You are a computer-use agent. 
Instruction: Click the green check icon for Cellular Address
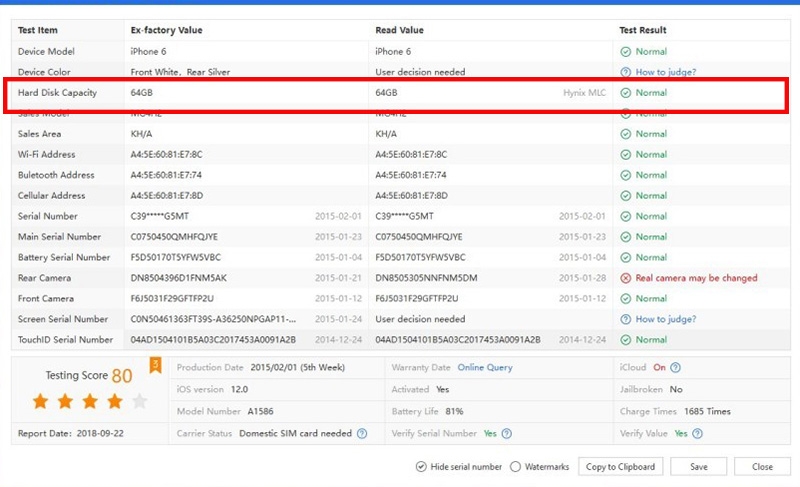[626, 196]
